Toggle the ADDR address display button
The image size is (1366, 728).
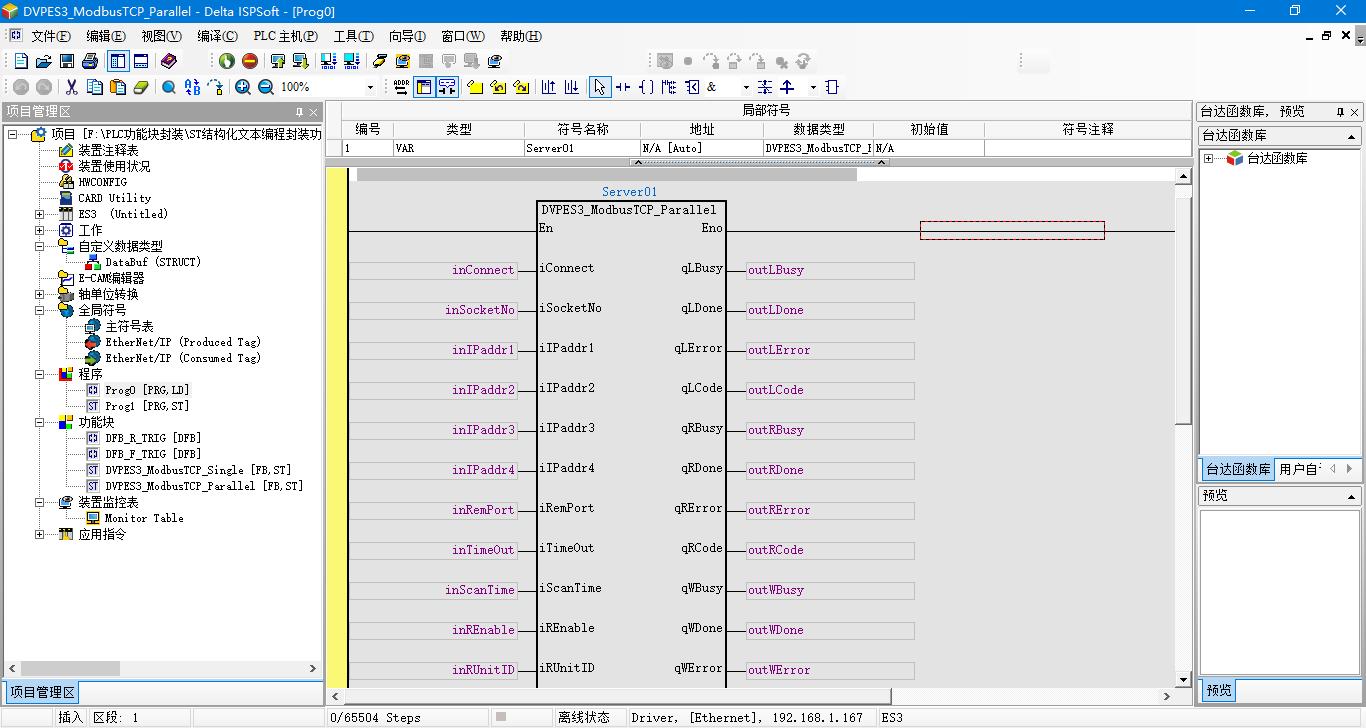pos(401,87)
